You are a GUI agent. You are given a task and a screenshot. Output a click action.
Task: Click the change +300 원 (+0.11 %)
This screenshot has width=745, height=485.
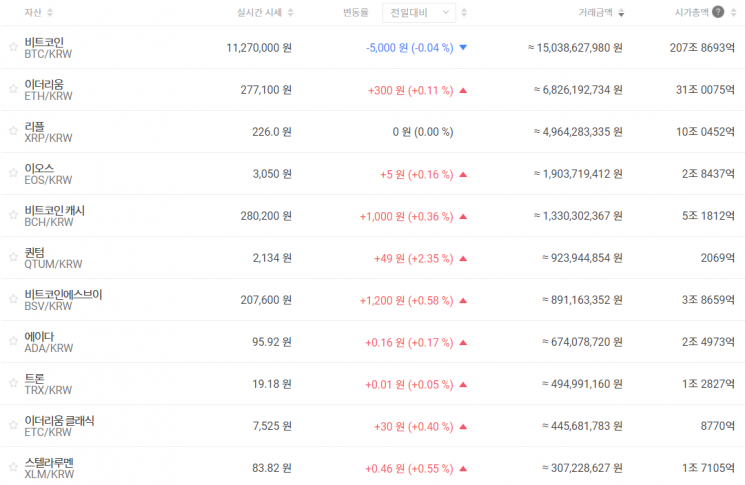pos(411,90)
